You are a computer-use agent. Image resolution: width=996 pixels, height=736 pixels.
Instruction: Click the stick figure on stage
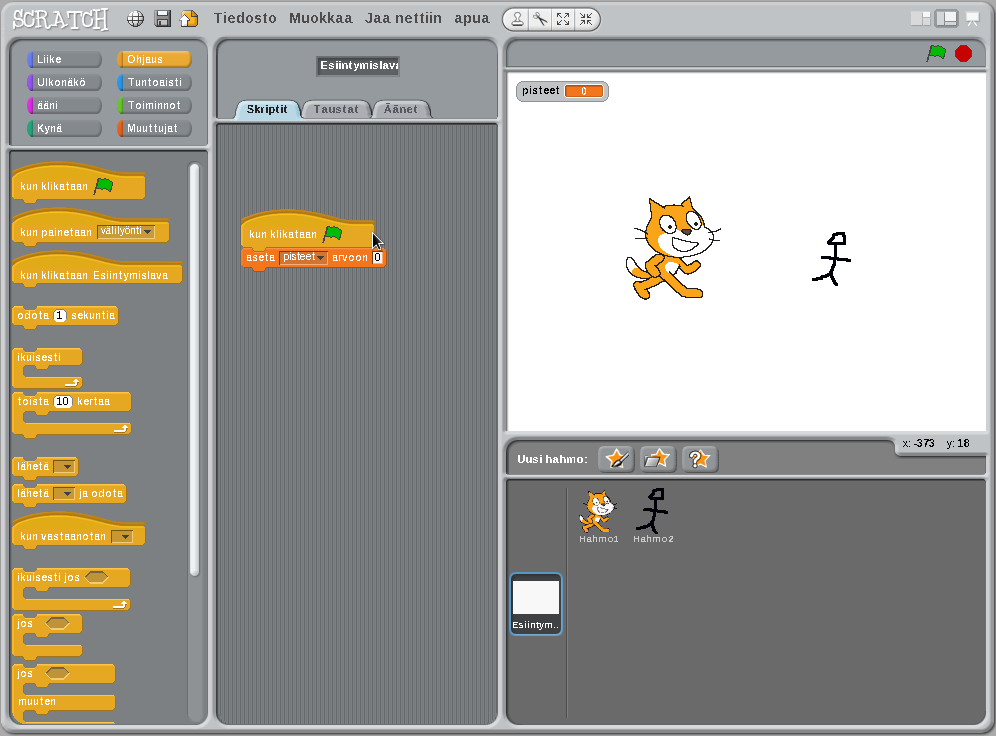831,258
